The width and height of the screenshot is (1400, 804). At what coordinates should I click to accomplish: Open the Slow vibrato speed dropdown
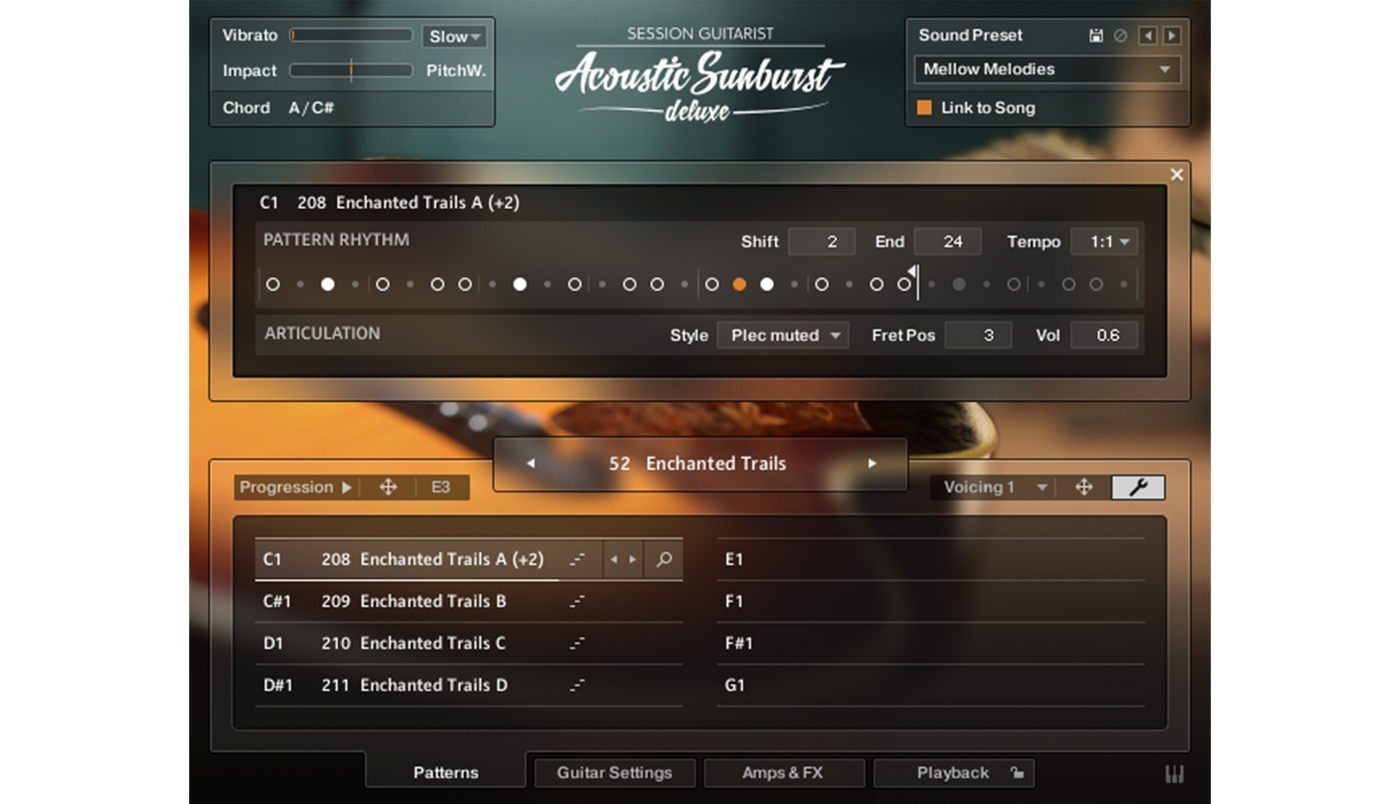(454, 36)
